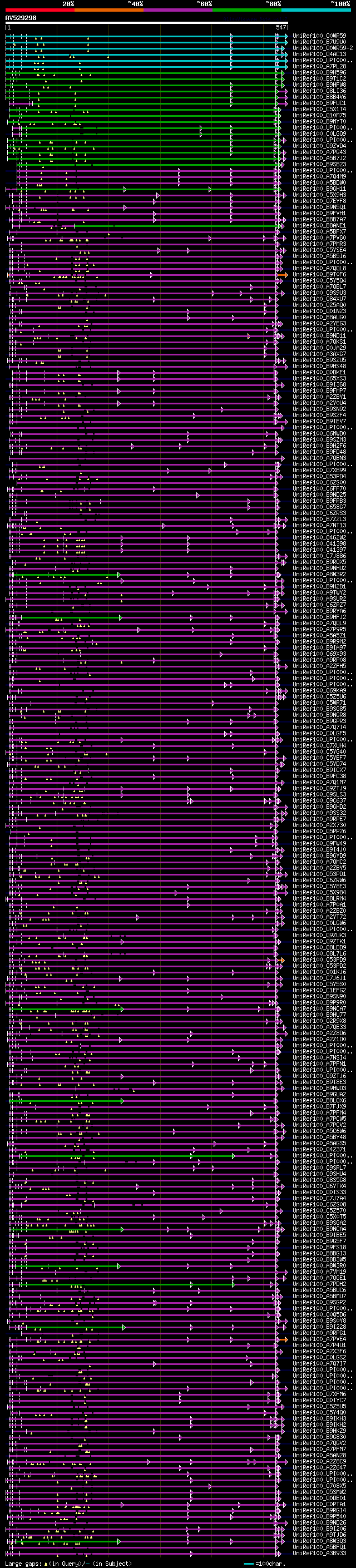Click the cyan ~100% legend color segment
The width and height of the screenshot is (356, 1568).
click(316, 11)
